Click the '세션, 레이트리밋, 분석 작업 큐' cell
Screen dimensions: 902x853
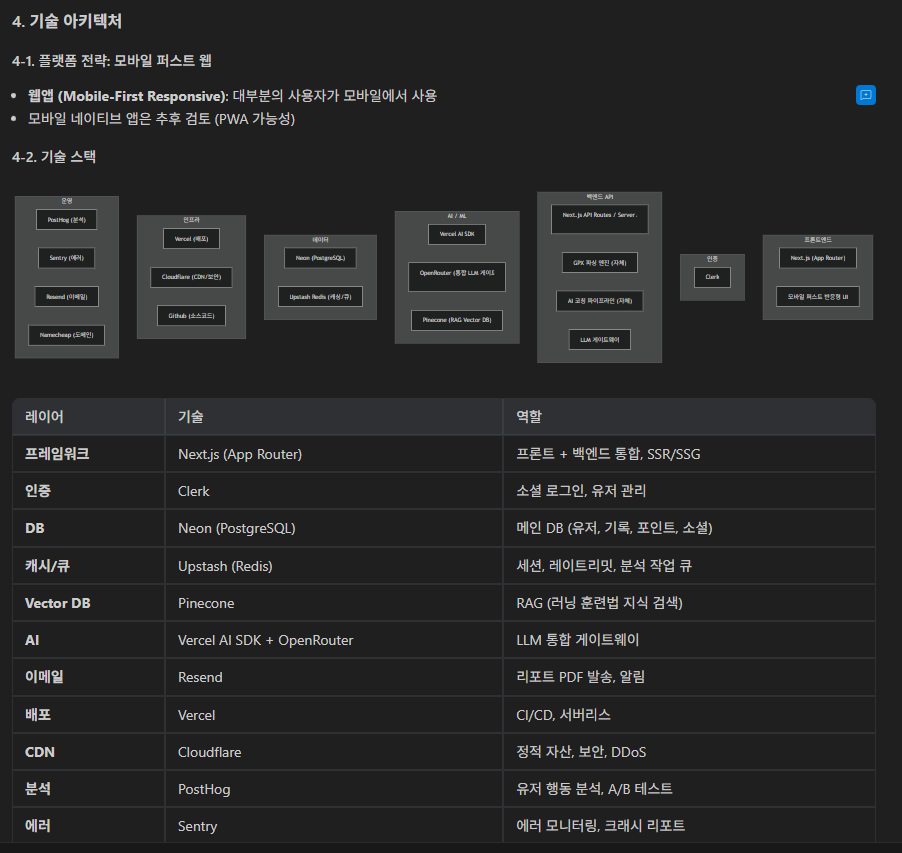(690, 566)
